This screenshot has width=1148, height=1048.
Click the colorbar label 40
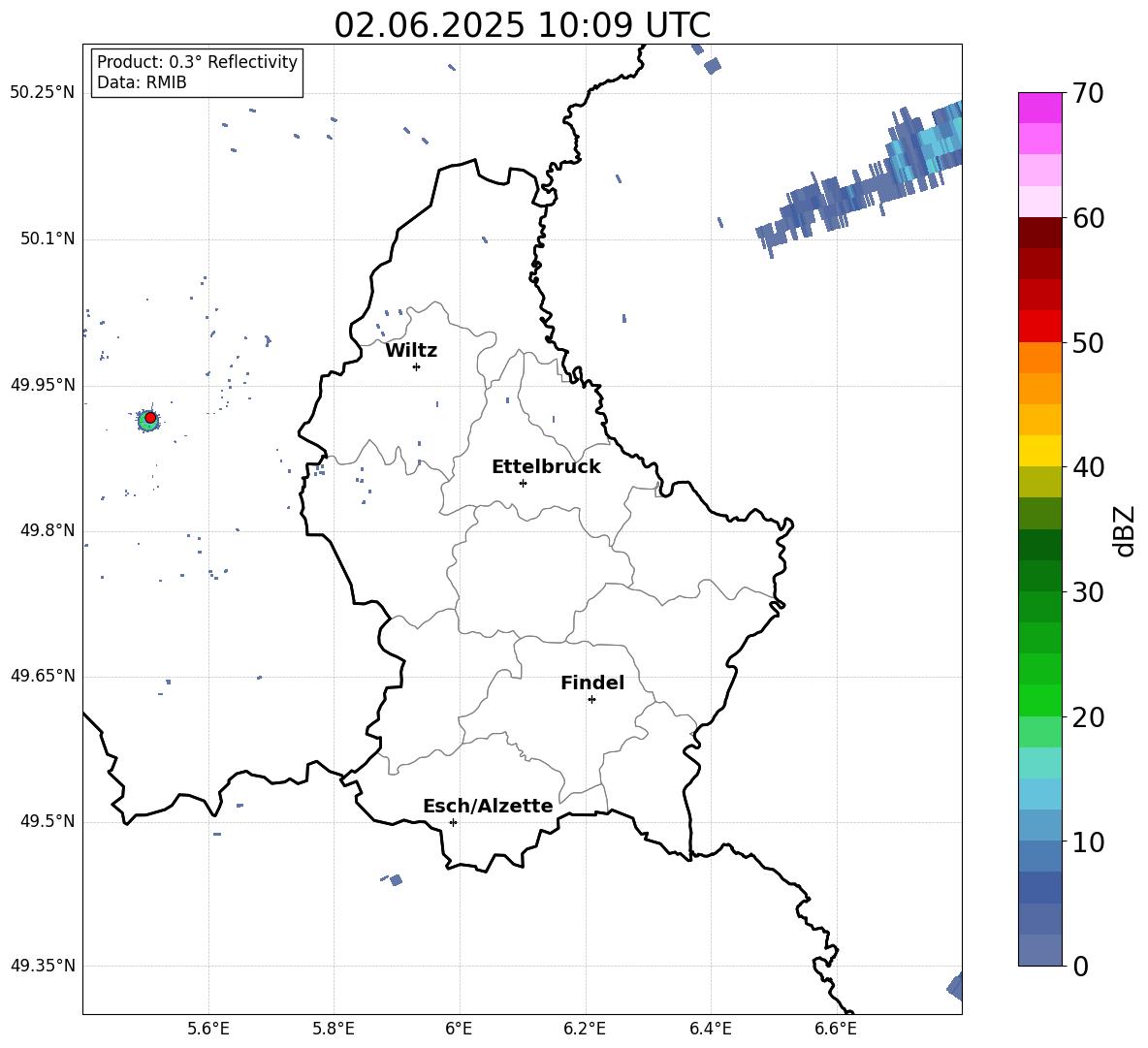pos(1088,467)
